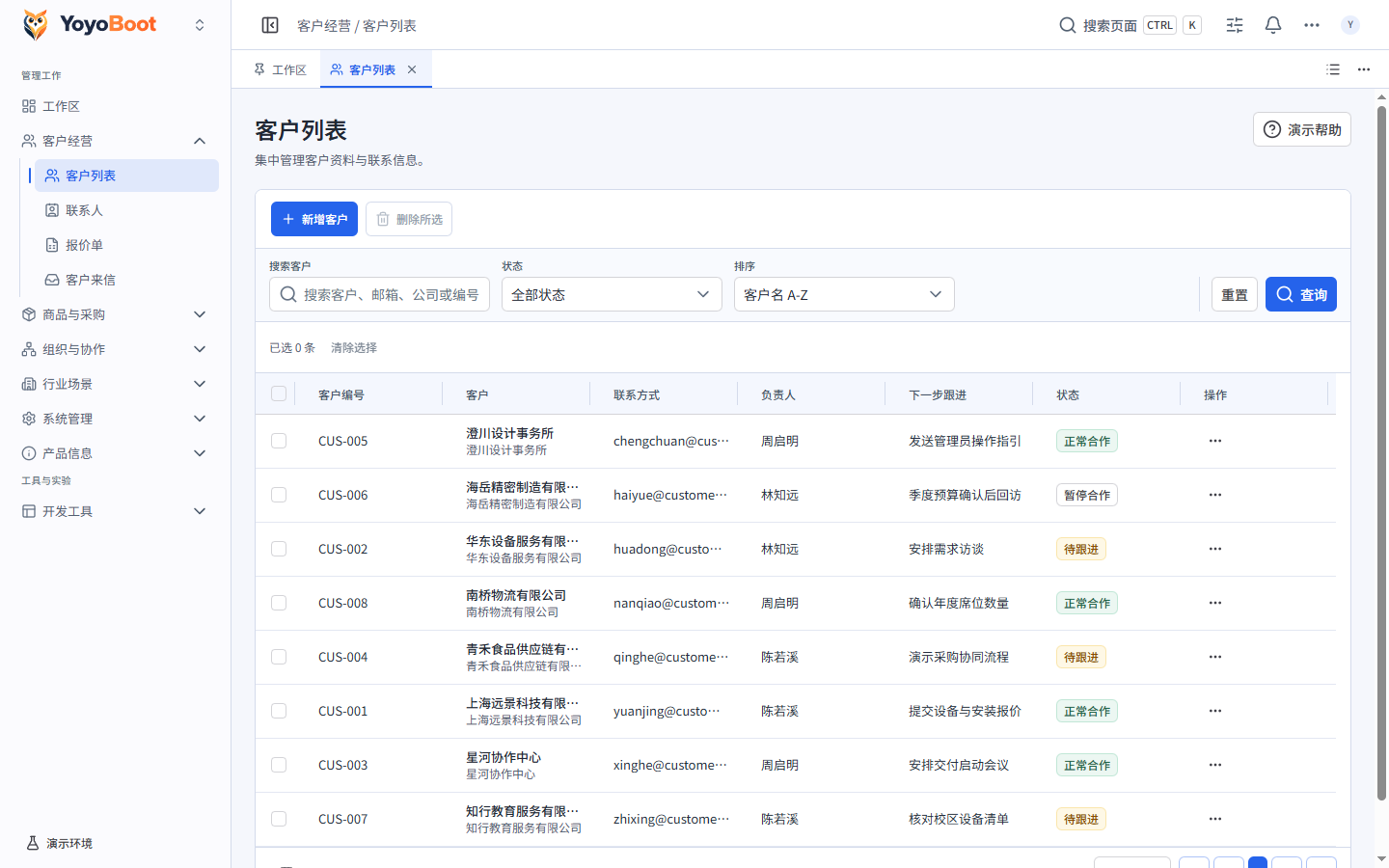Image resolution: width=1389 pixels, height=868 pixels.
Task: Select checkbox for row CUS-005
Action: (279, 441)
